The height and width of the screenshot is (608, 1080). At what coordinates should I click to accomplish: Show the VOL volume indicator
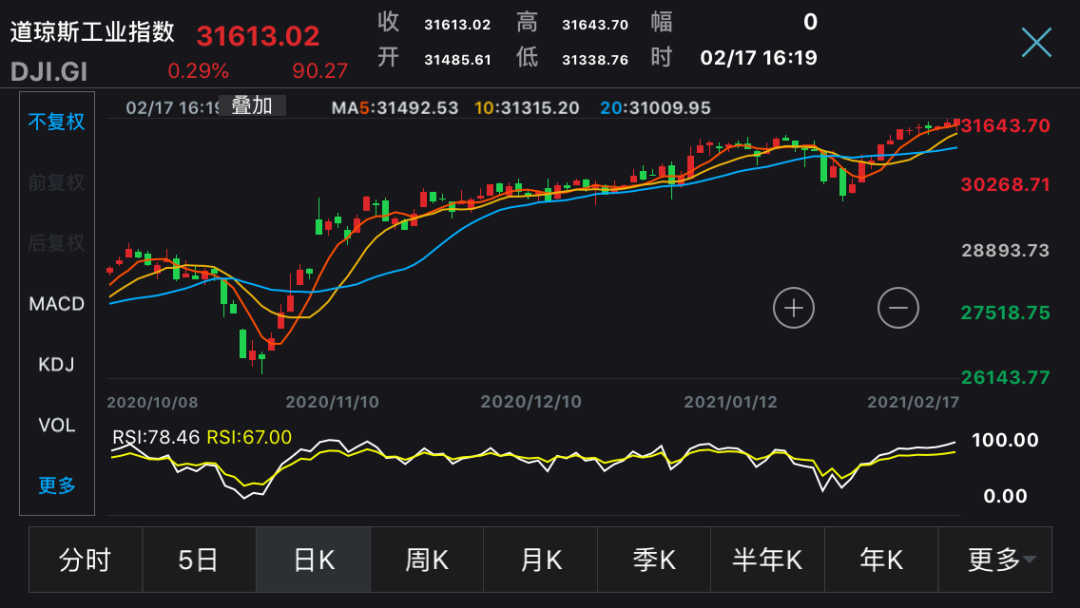coord(56,425)
